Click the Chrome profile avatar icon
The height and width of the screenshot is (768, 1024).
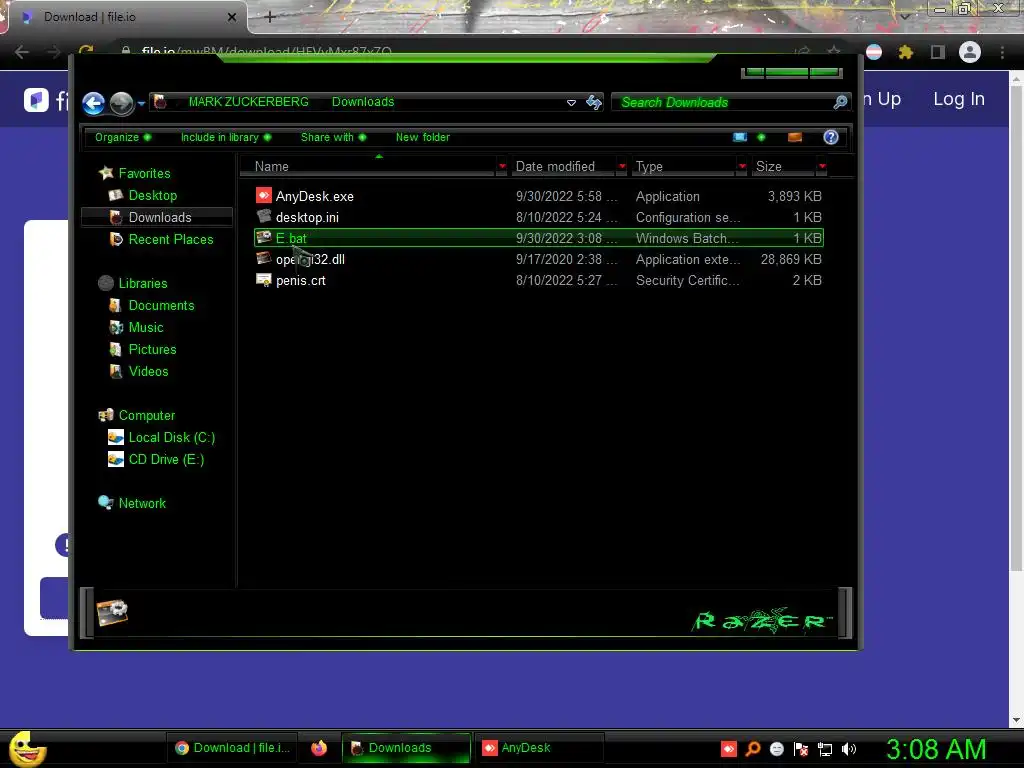pos(970,52)
